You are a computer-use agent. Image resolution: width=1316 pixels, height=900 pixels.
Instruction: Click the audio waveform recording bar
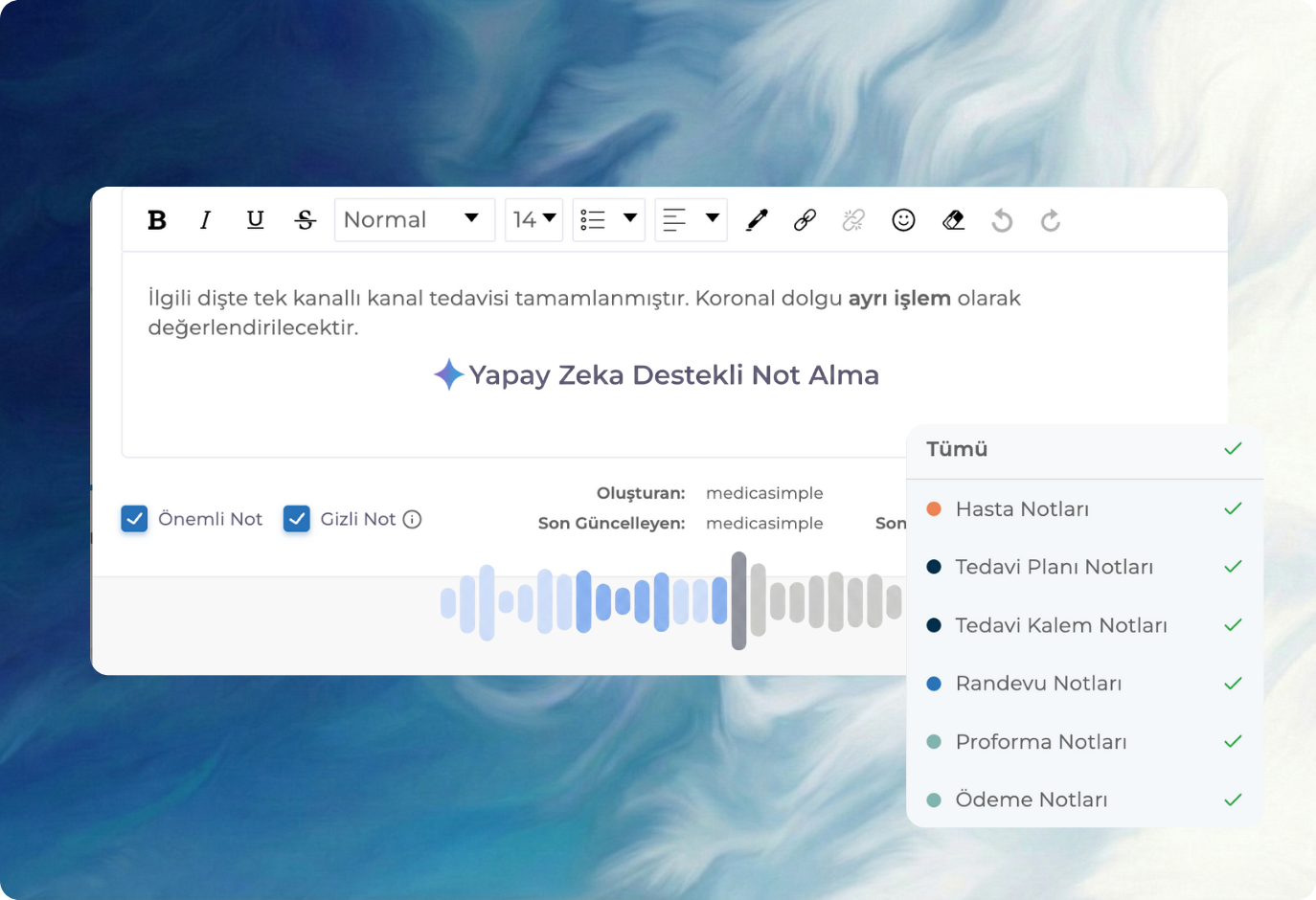[x=670, y=601]
